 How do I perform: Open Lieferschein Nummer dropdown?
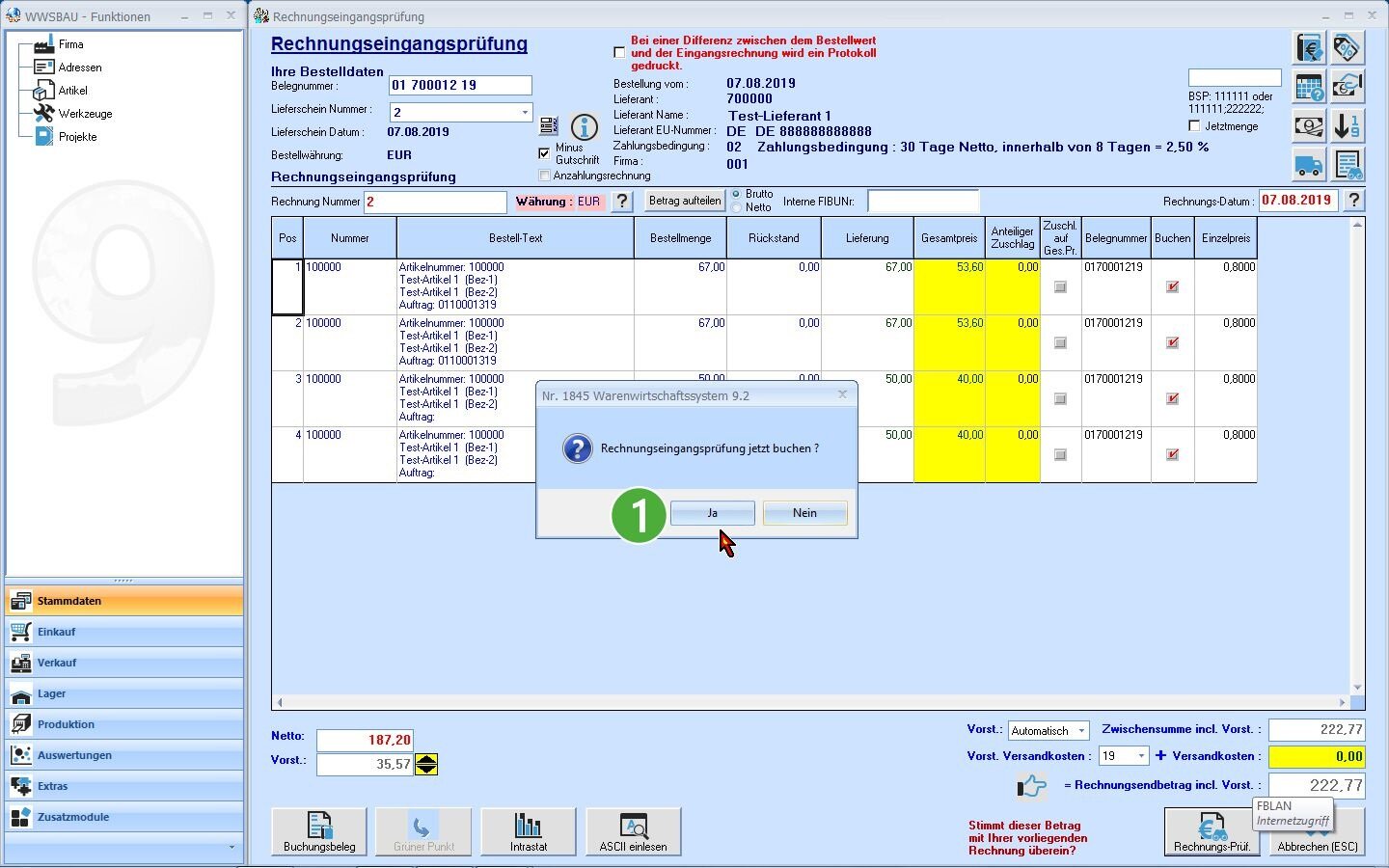click(525, 112)
